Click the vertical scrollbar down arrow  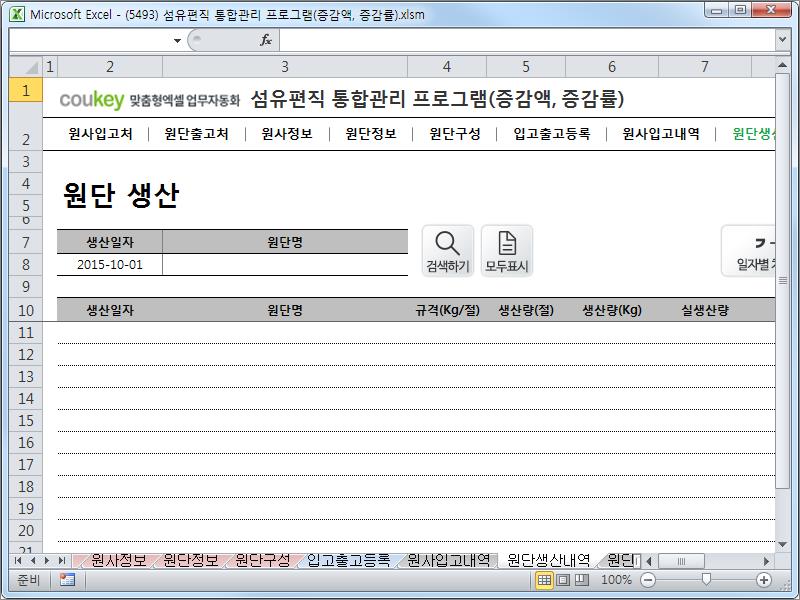click(782, 545)
